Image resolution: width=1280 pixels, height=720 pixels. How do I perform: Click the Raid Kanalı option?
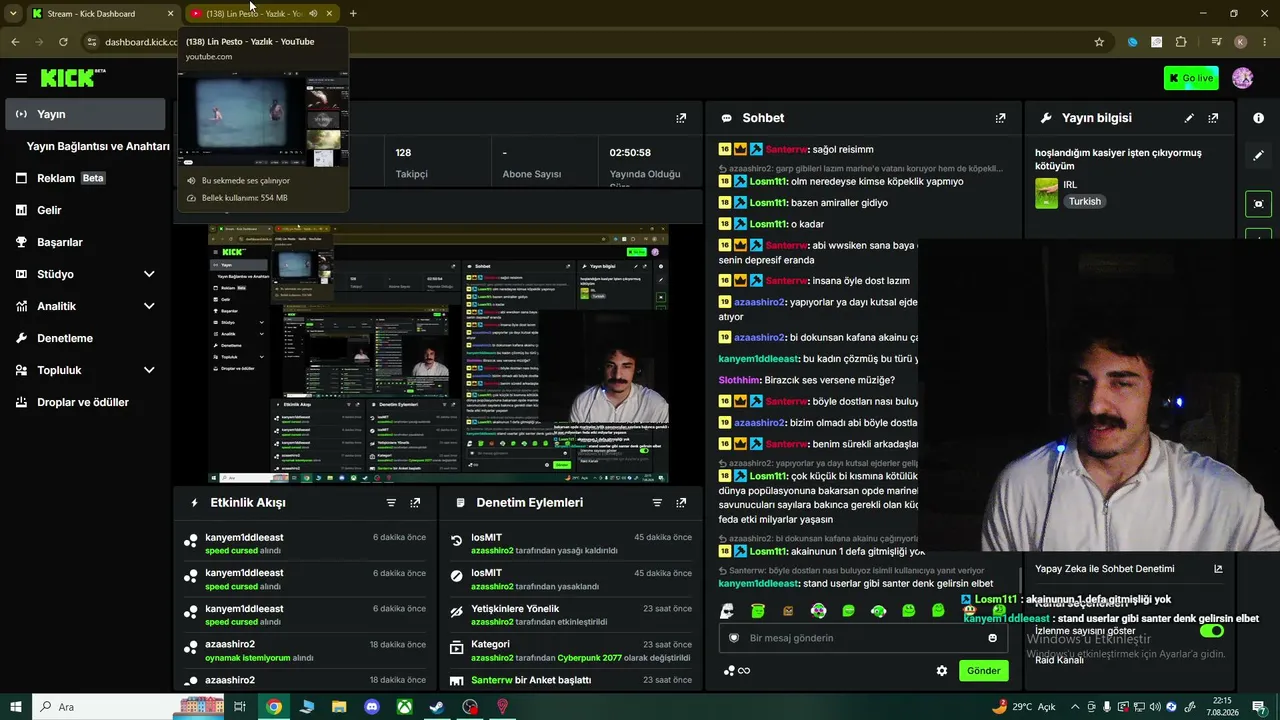coord(1059,660)
